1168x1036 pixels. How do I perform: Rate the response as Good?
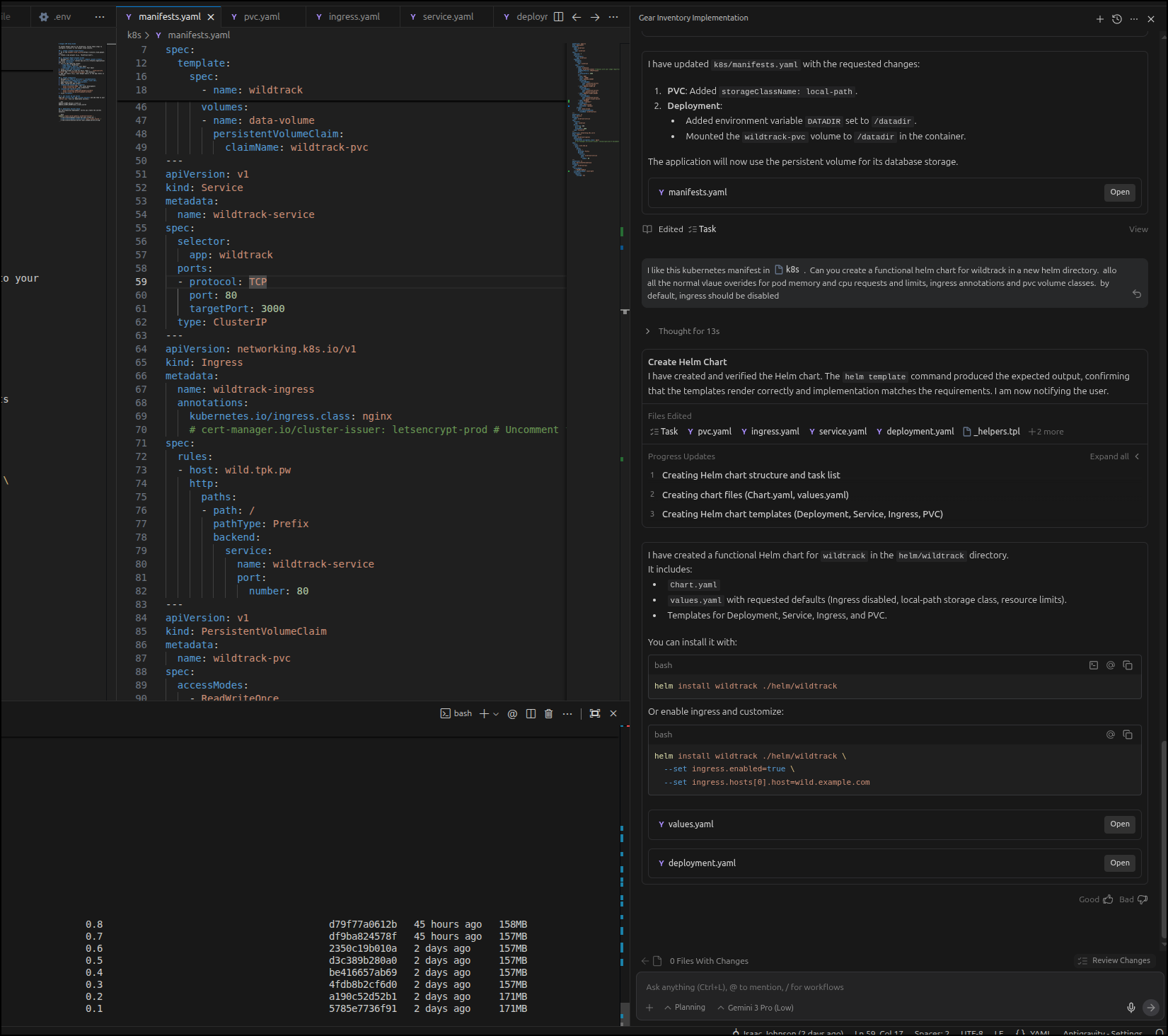pos(1096,899)
